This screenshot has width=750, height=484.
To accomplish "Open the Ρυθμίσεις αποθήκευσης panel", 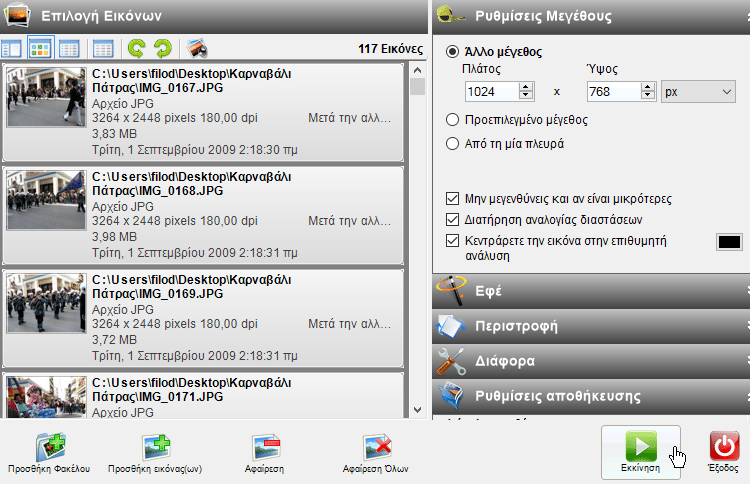I will click(x=590, y=396).
